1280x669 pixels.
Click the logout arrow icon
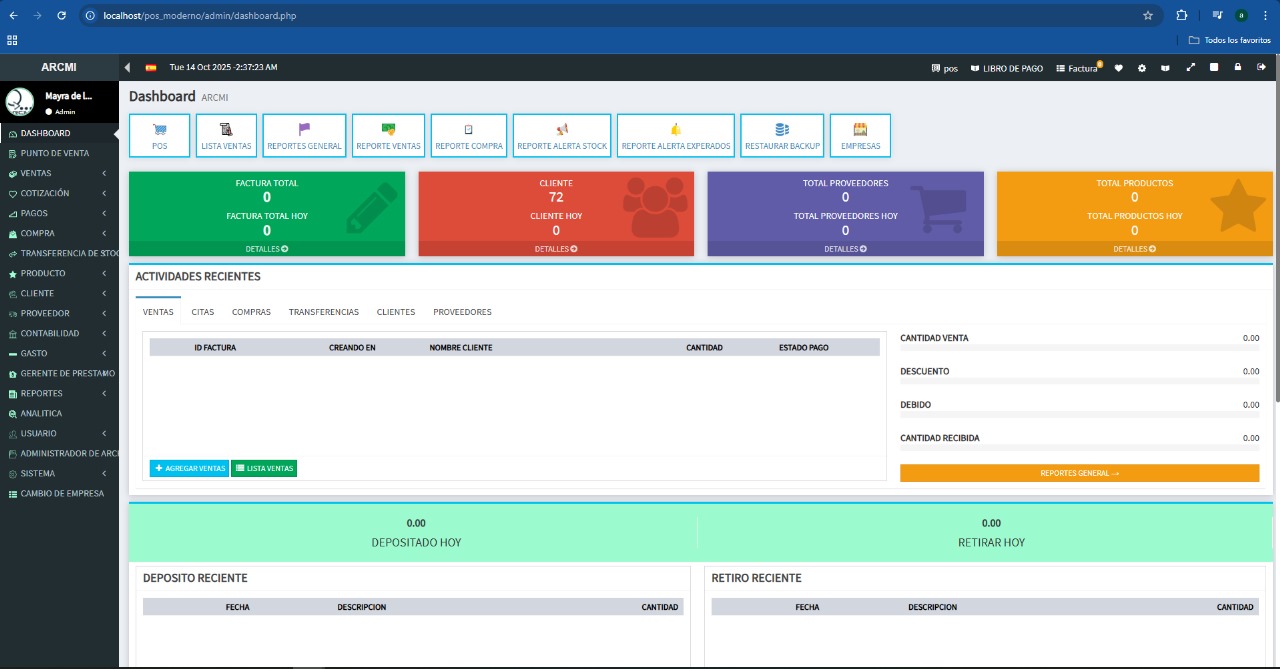click(1261, 68)
